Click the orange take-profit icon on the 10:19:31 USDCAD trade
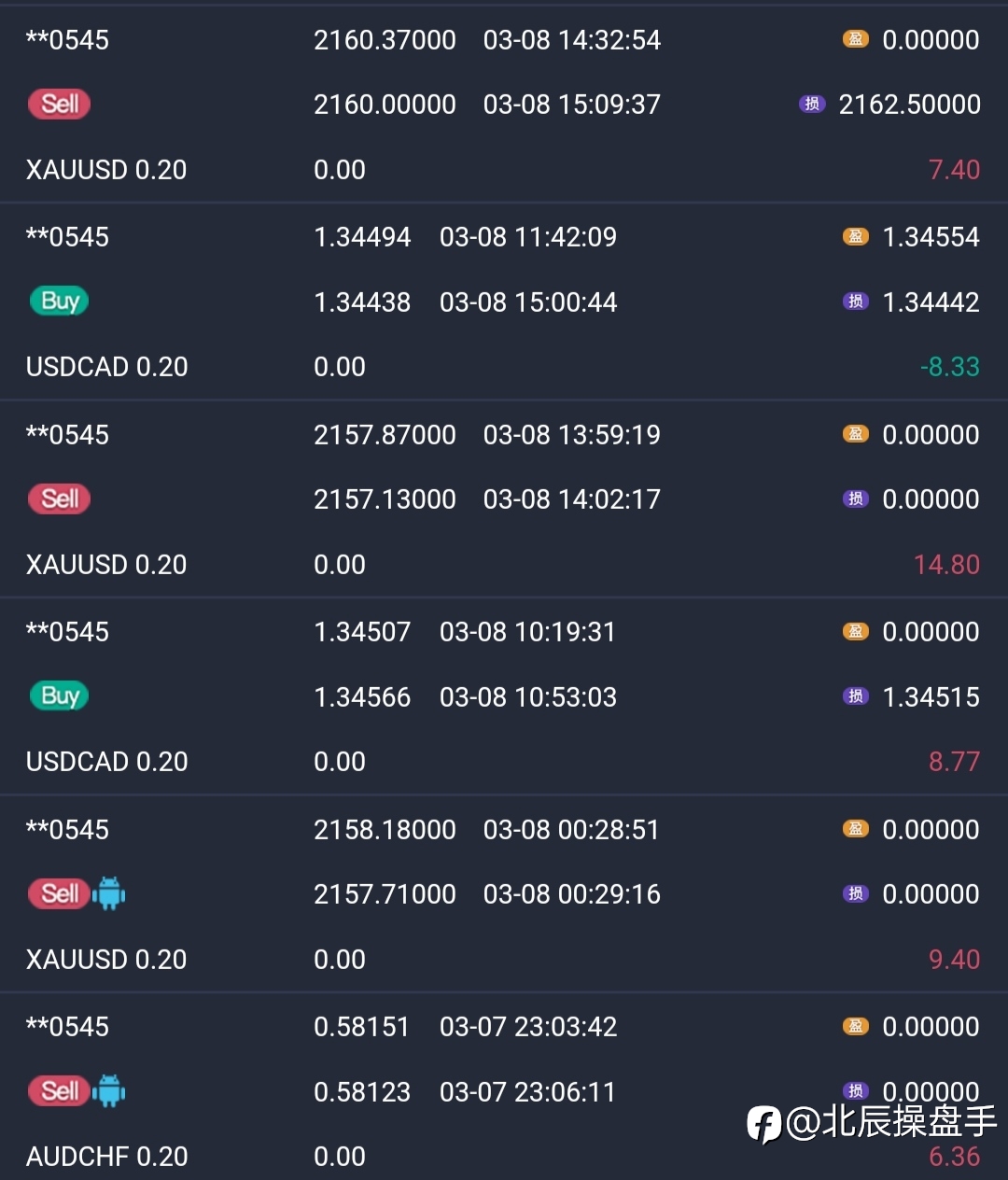The image size is (1008, 1180). point(855,632)
